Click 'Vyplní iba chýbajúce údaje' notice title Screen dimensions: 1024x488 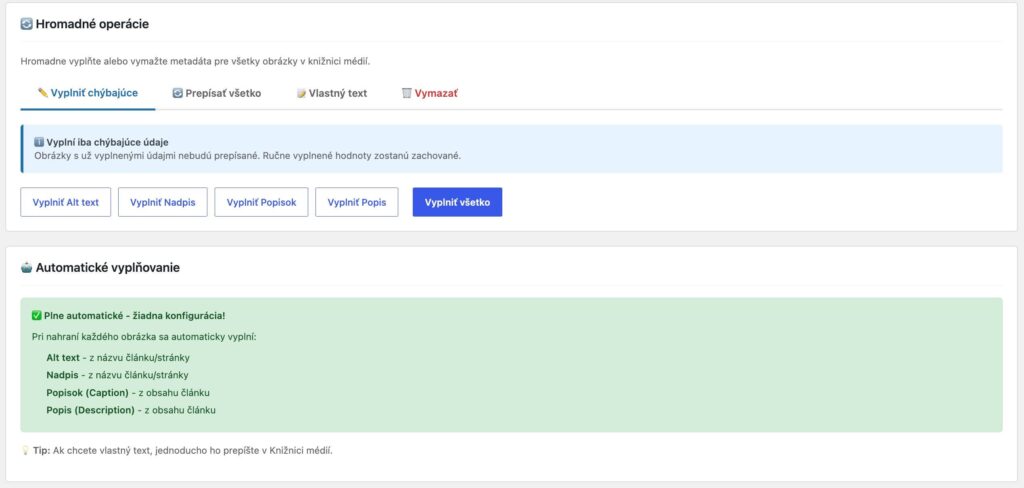[108, 142]
